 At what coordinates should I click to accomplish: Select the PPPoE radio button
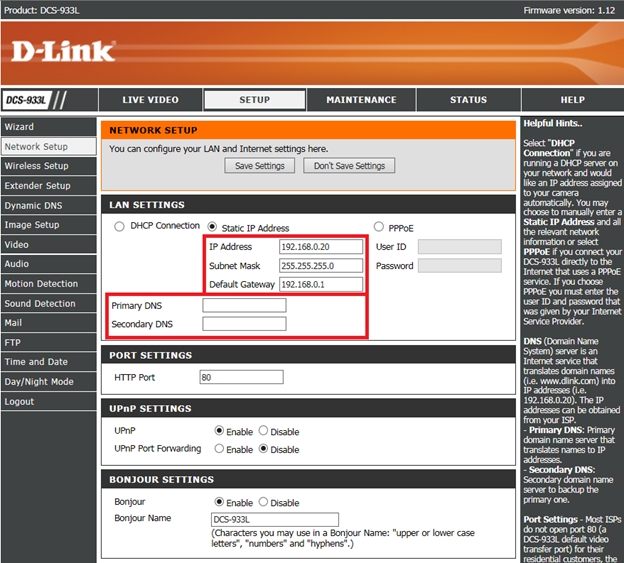(x=379, y=227)
